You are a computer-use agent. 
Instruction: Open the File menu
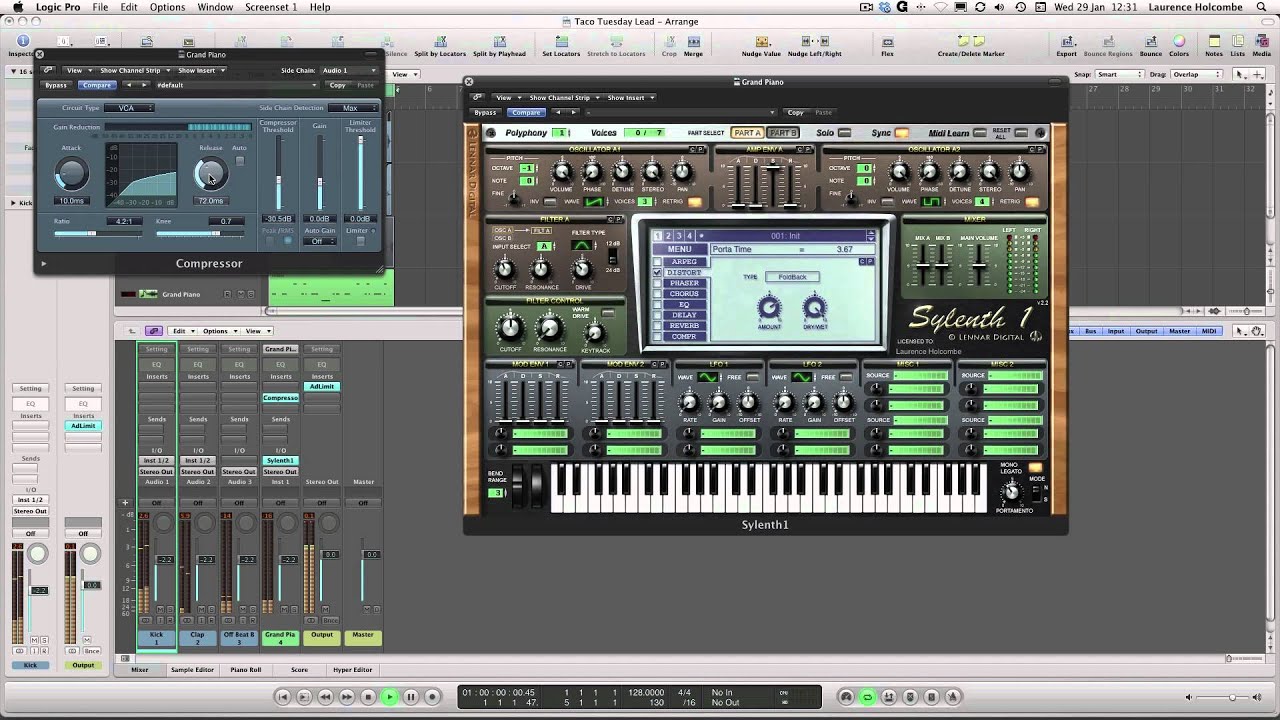(100, 7)
